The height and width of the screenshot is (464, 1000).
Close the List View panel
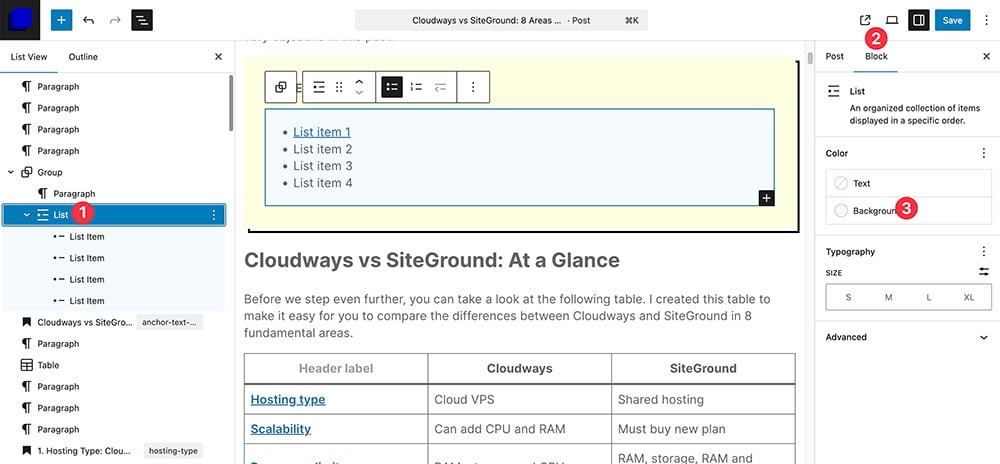coord(218,57)
